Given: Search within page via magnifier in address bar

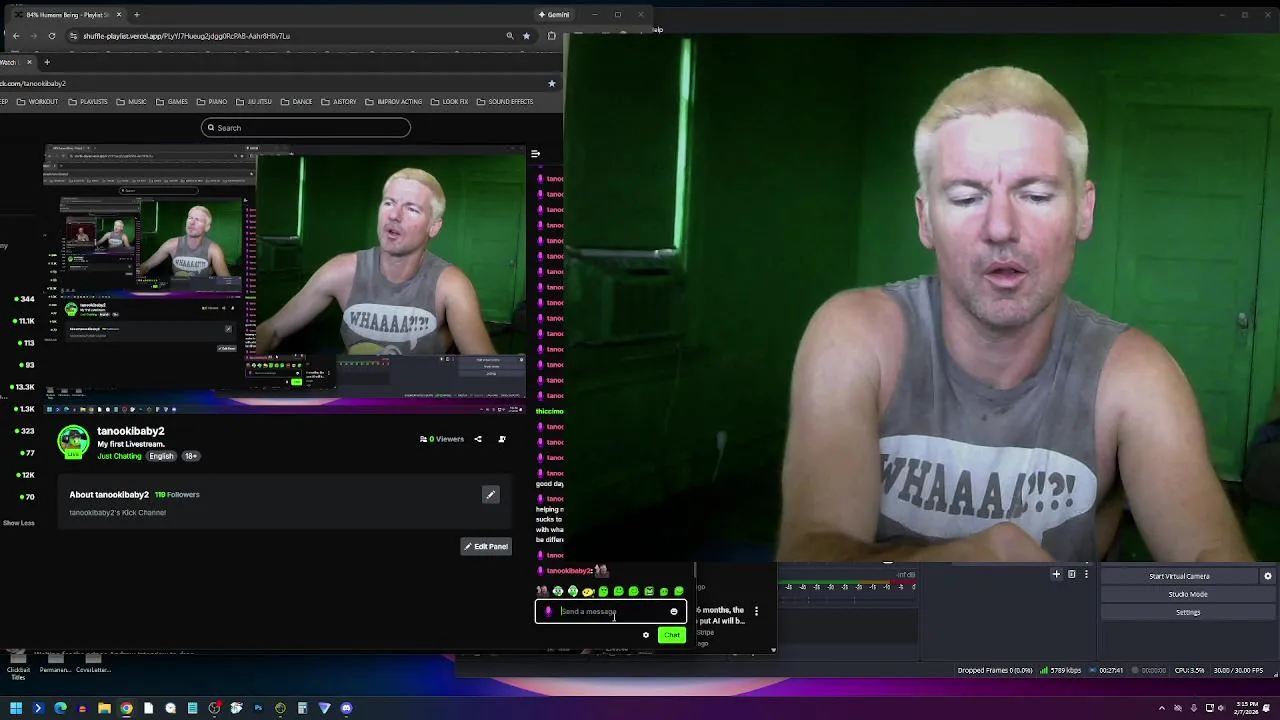Looking at the screenshot, I should coord(510,36).
